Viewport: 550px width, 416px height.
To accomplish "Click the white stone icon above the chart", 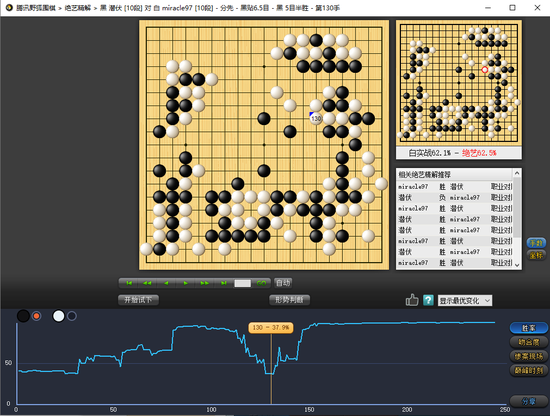I will point(58,316).
